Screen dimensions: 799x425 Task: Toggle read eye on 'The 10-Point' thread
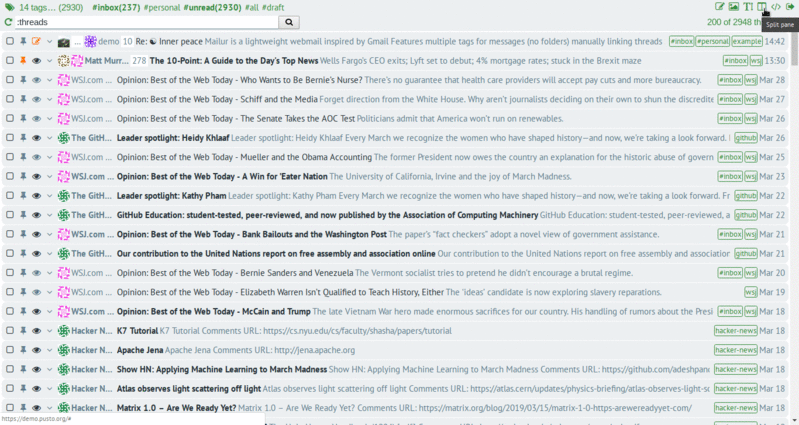(36, 61)
